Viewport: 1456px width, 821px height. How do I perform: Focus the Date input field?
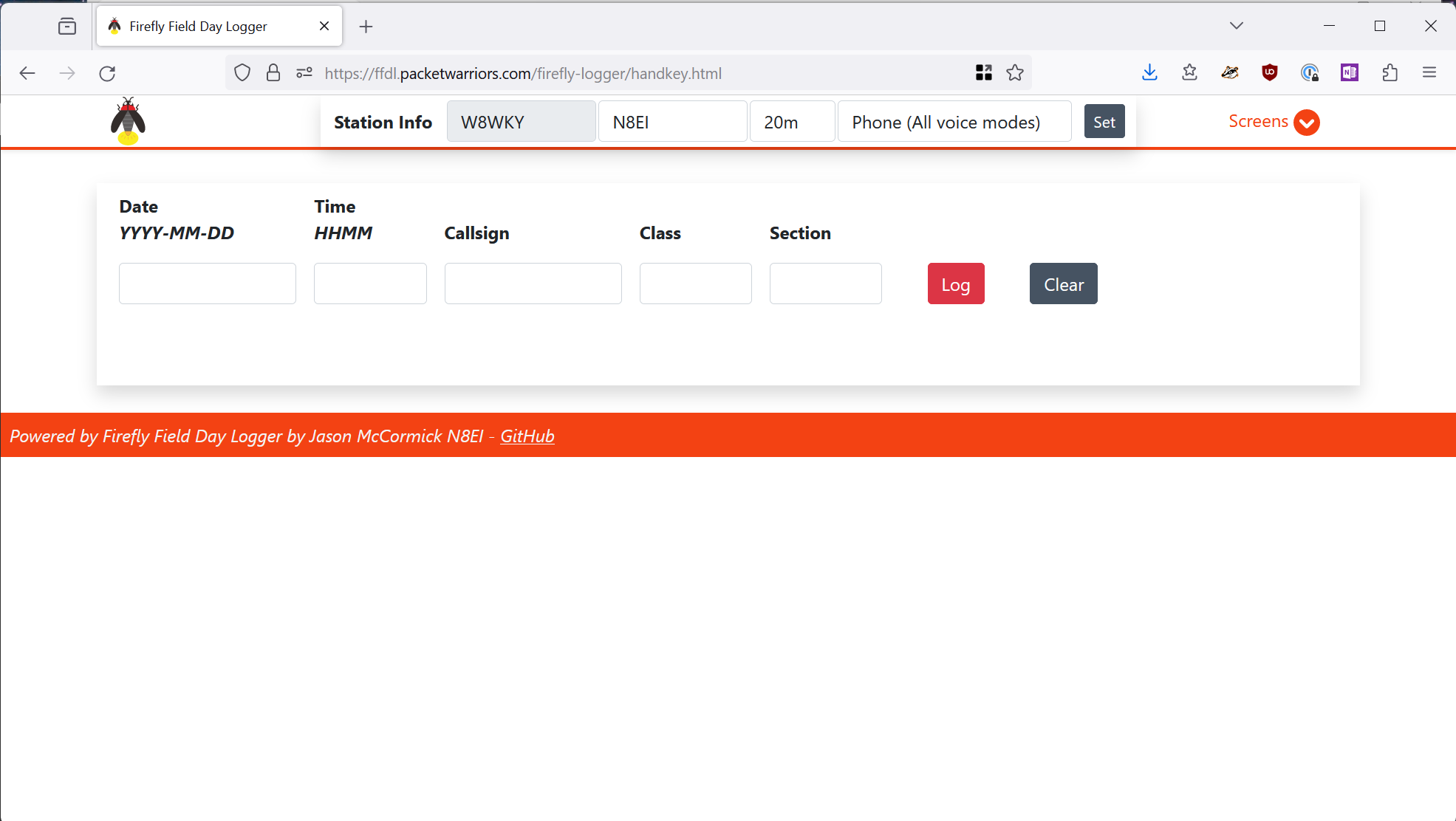(207, 284)
